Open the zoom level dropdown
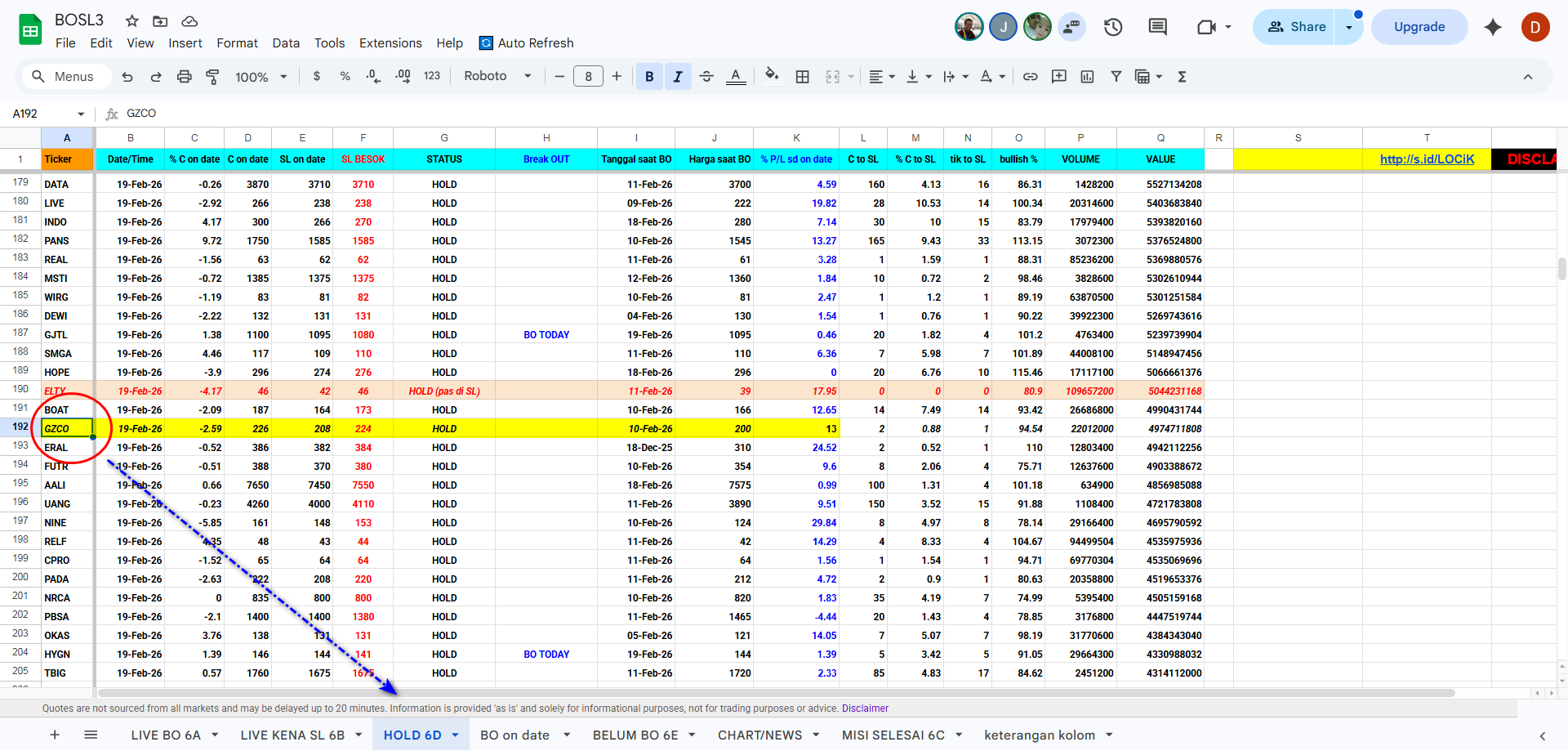1568x751 pixels. click(x=261, y=77)
